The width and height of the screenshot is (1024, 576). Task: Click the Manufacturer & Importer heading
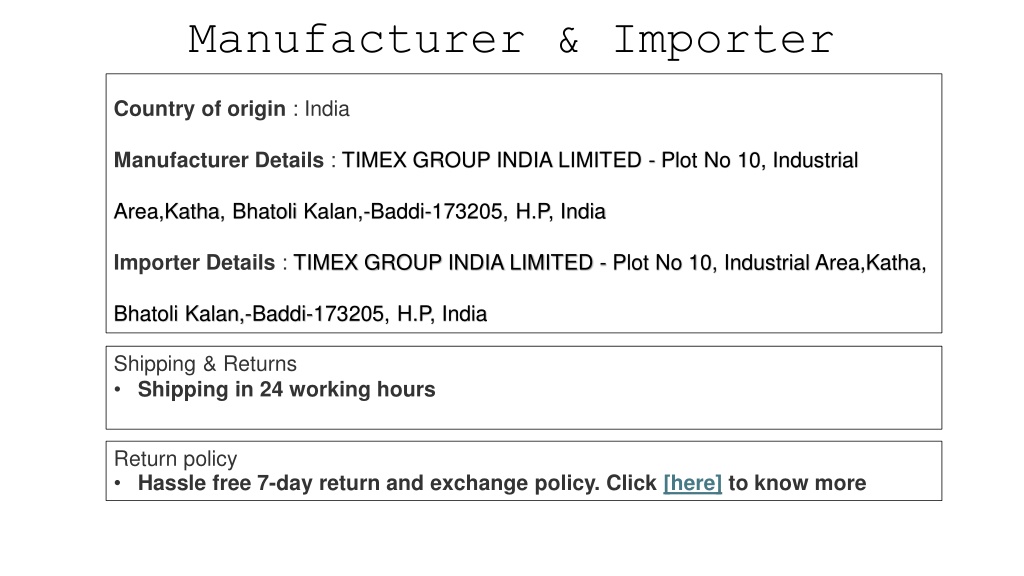pos(511,39)
